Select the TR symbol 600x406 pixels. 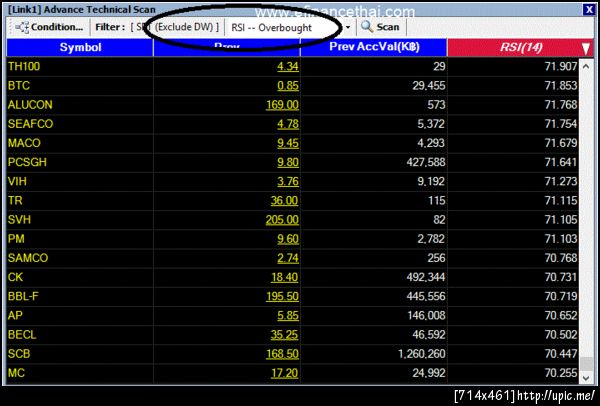pos(15,201)
